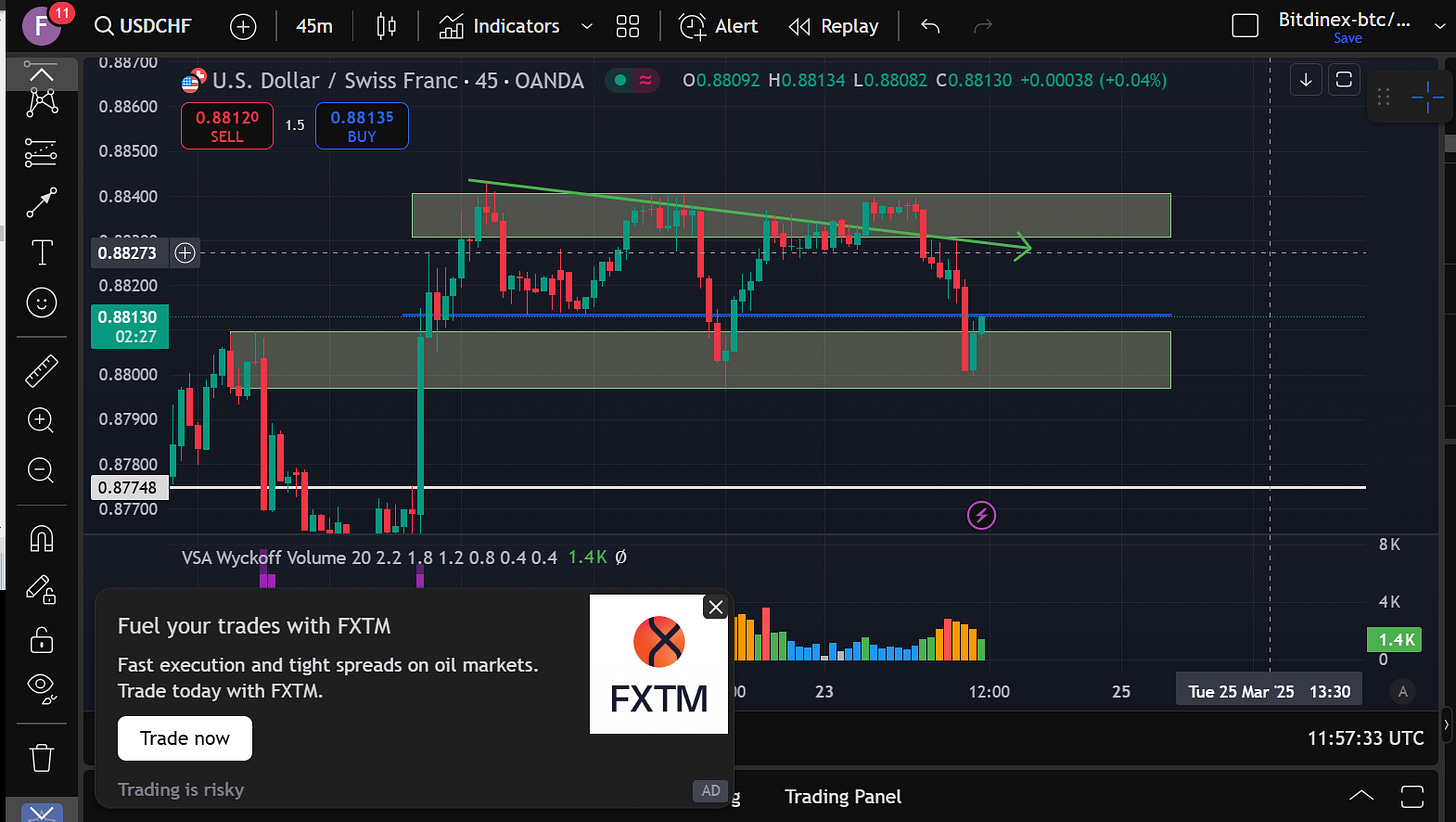Save the chart layout via the Save link
Image resolution: width=1456 pixels, height=822 pixels.
coord(1348,39)
